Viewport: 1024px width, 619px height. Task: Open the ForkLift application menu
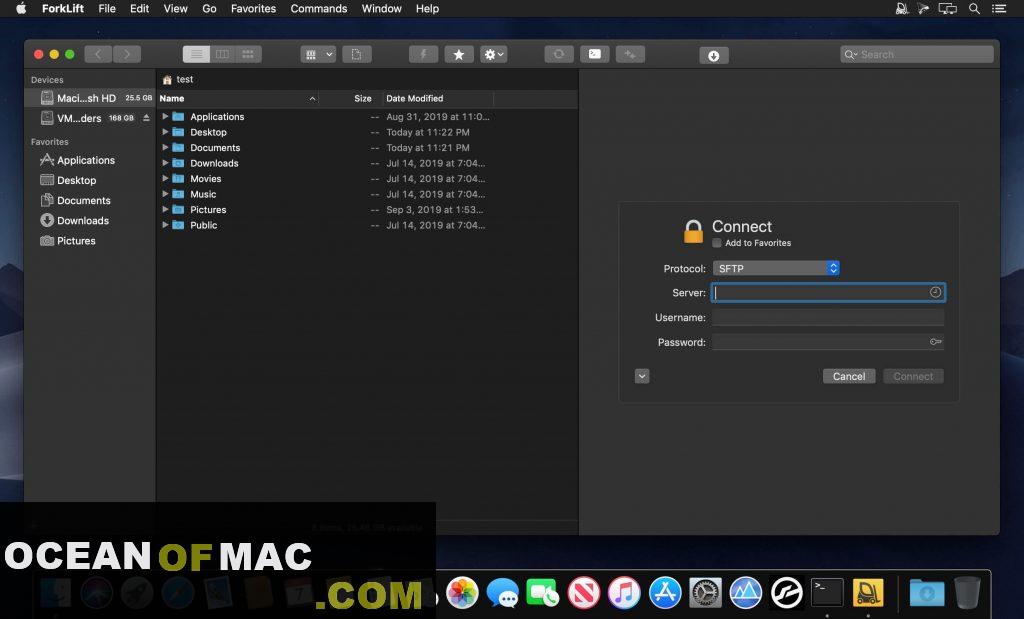pyautogui.click(x=63, y=8)
